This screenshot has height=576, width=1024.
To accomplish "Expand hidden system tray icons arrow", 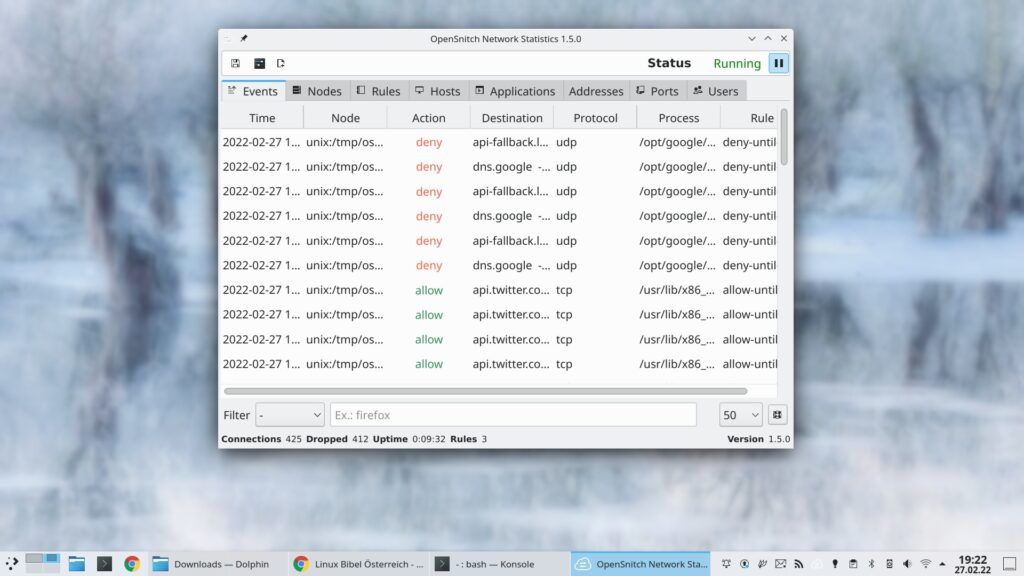I will click(x=942, y=564).
